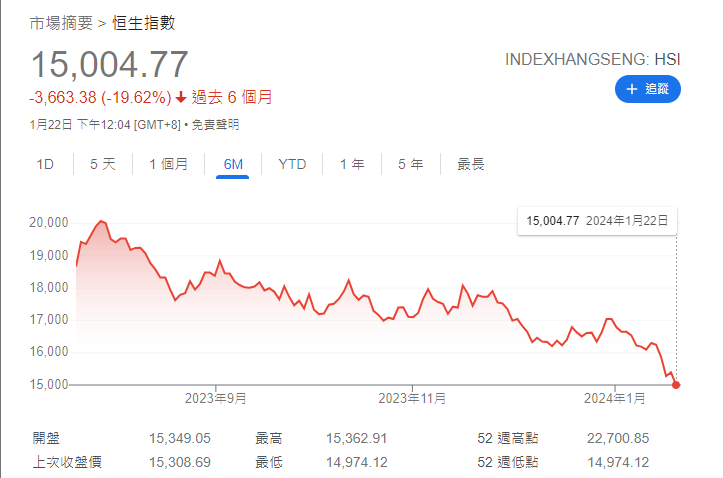Click the INDEXHANGSENG: HSI ticker label
This screenshot has height=478, width=723.
point(593,60)
